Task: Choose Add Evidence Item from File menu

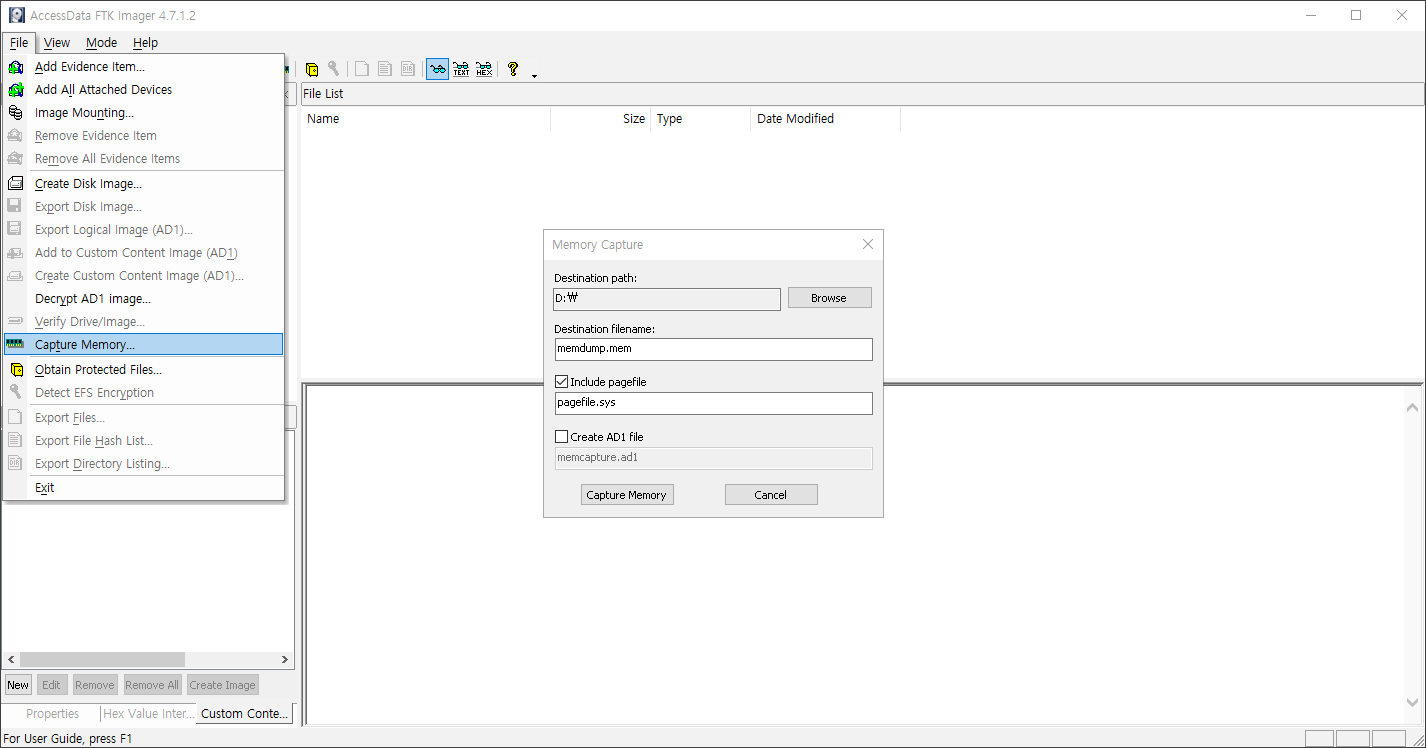Action: tap(144, 67)
